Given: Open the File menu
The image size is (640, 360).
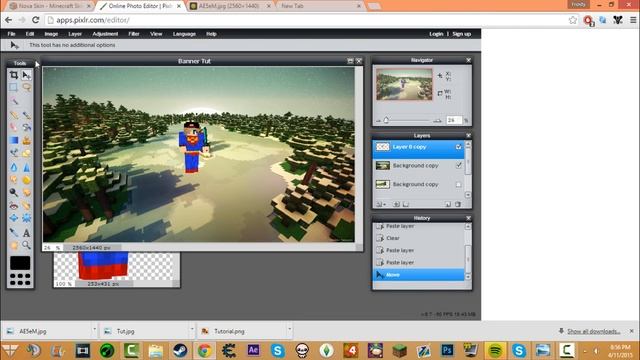Looking at the screenshot, I should (x=11, y=34).
